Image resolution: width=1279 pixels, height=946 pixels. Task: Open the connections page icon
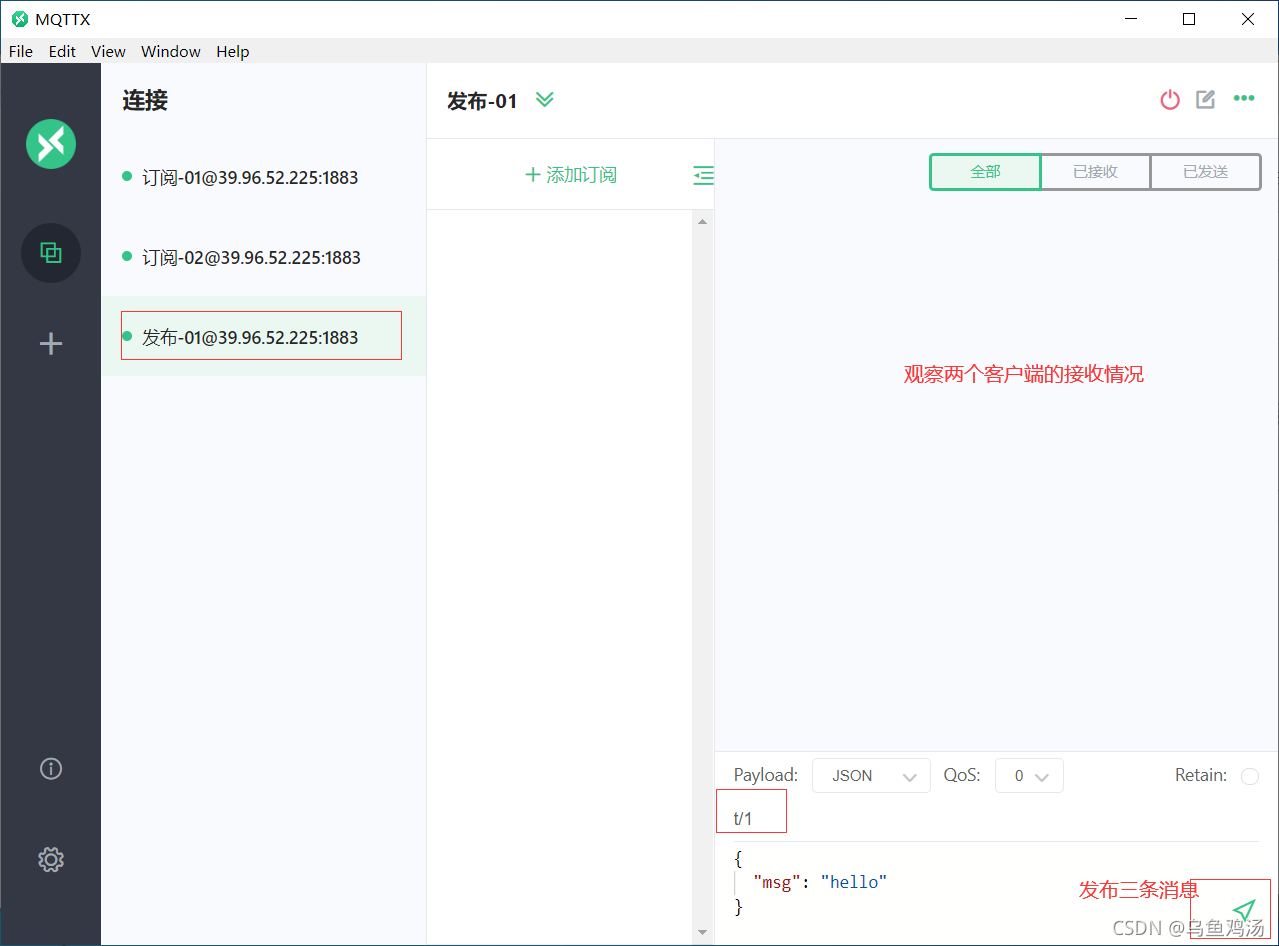click(51, 253)
